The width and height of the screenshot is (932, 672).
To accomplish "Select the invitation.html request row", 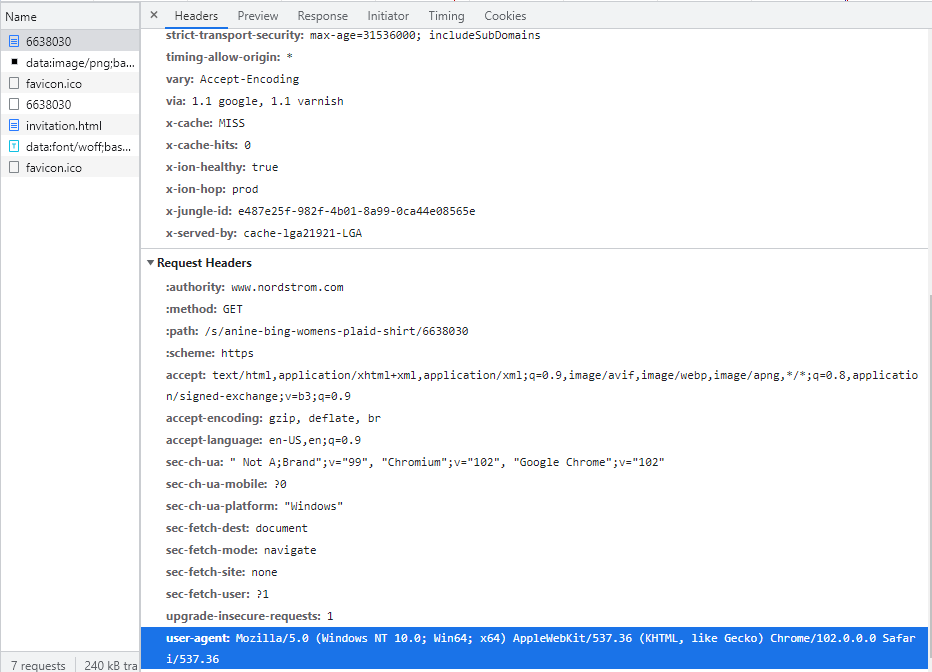I will click(x=70, y=125).
